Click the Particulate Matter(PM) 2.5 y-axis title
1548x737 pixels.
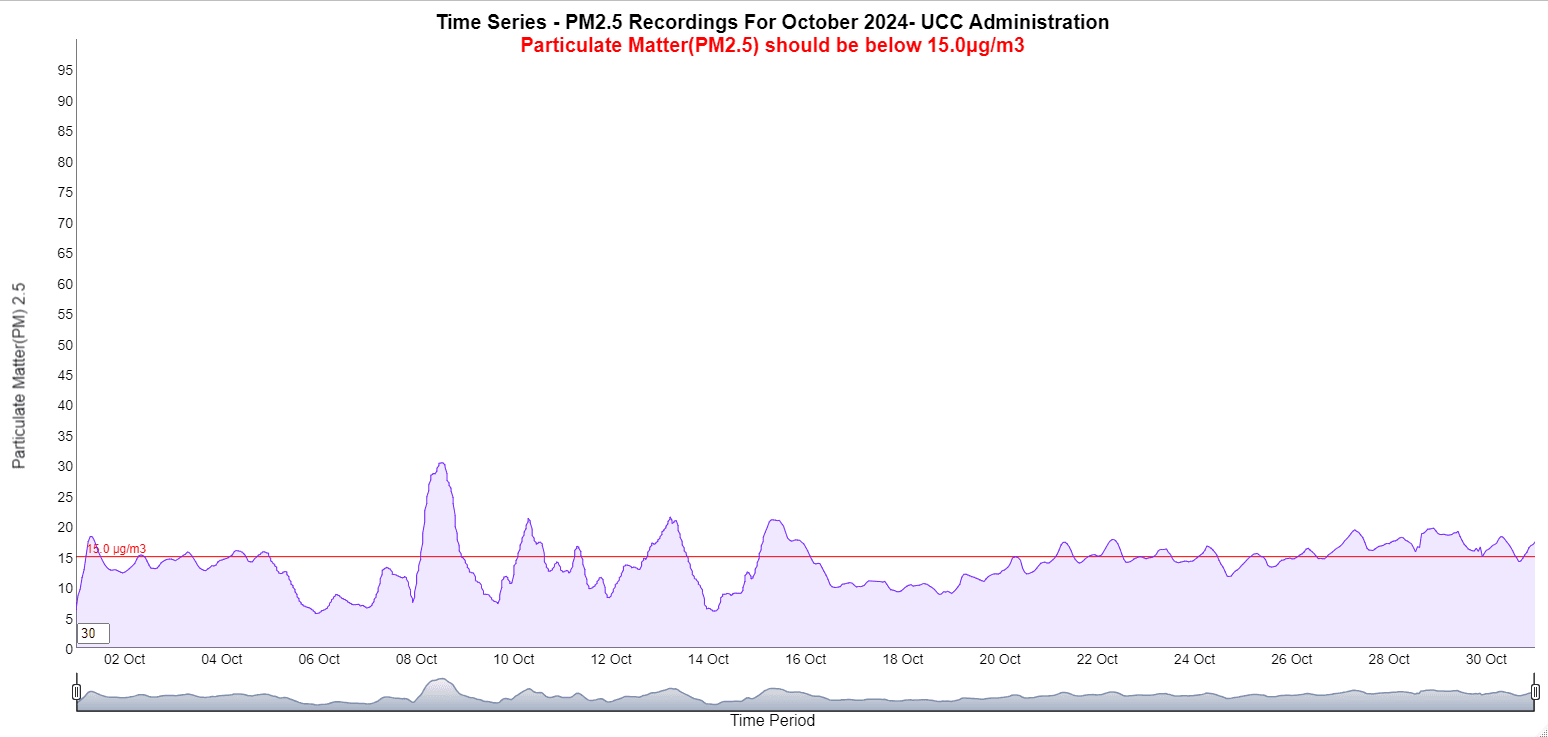(19, 375)
